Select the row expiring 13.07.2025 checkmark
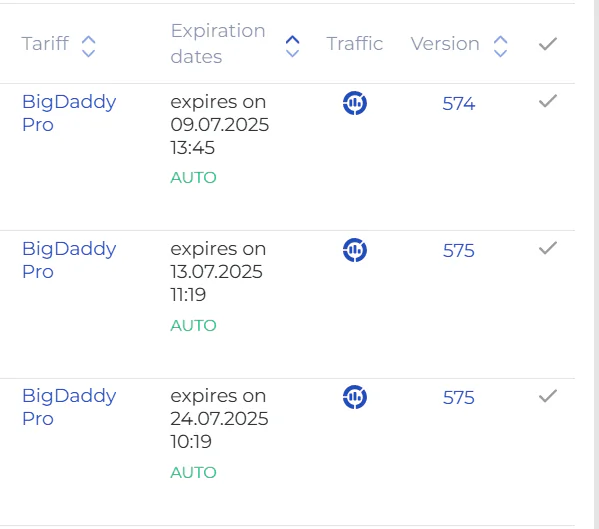Viewport: 599px width, 529px height. (548, 248)
